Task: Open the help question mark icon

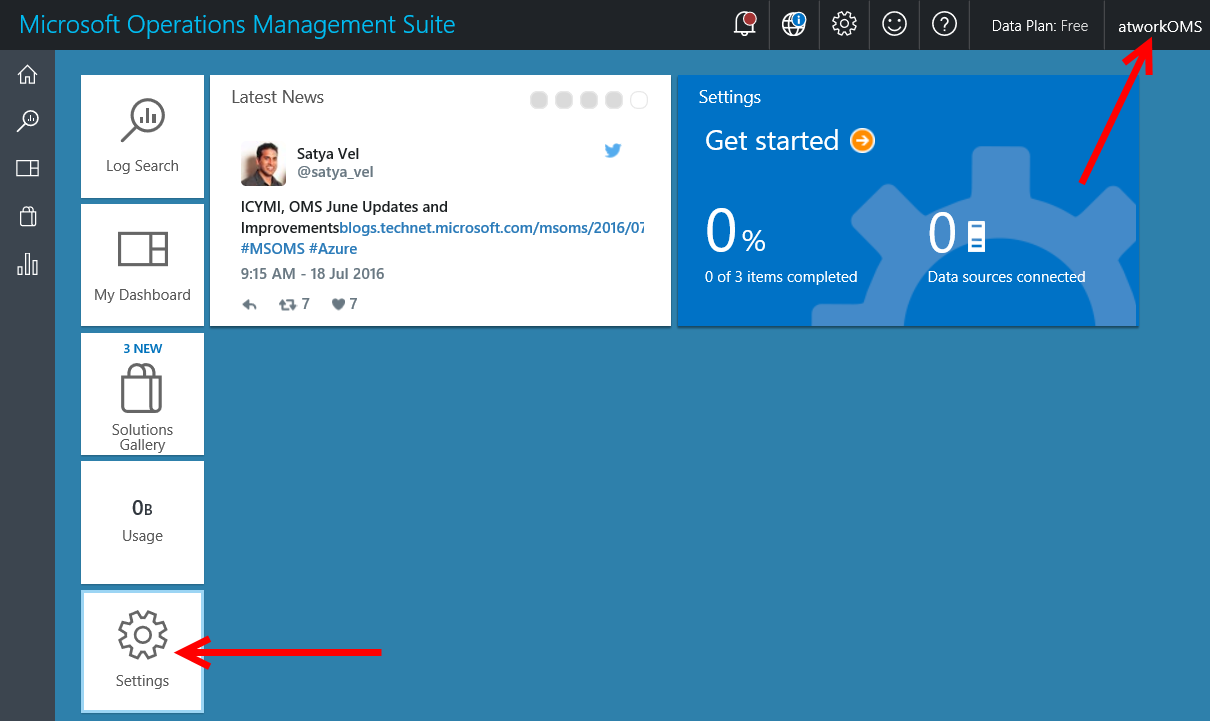Action: tap(944, 25)
